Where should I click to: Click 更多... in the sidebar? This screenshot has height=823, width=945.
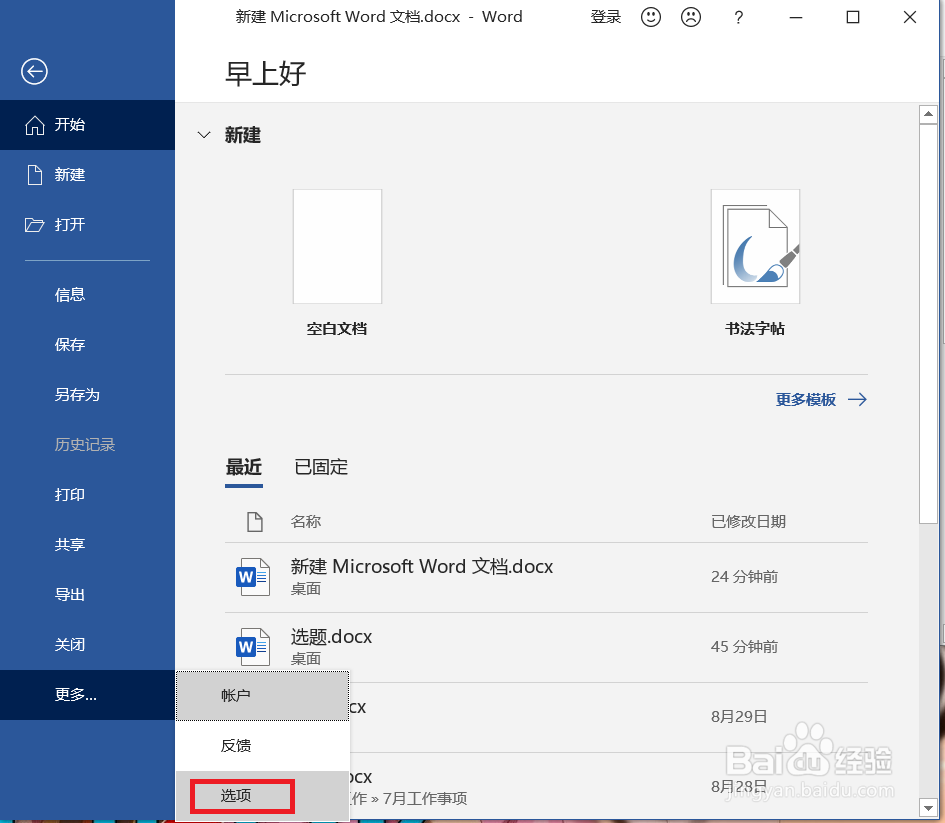pos(87,695)
